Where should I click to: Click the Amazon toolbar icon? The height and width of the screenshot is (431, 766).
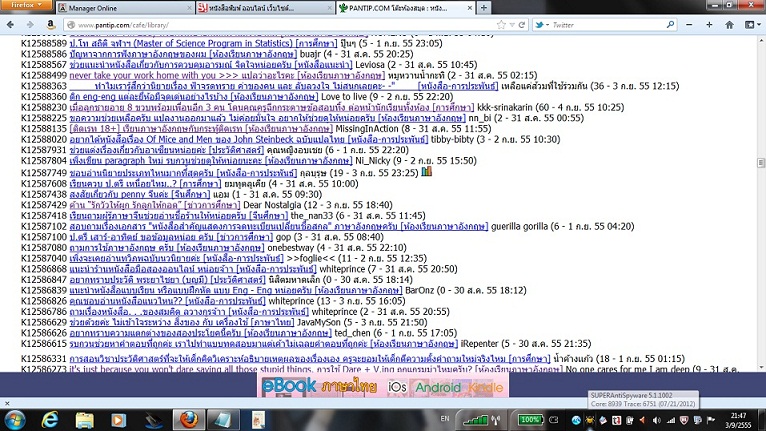coord(50,24)
